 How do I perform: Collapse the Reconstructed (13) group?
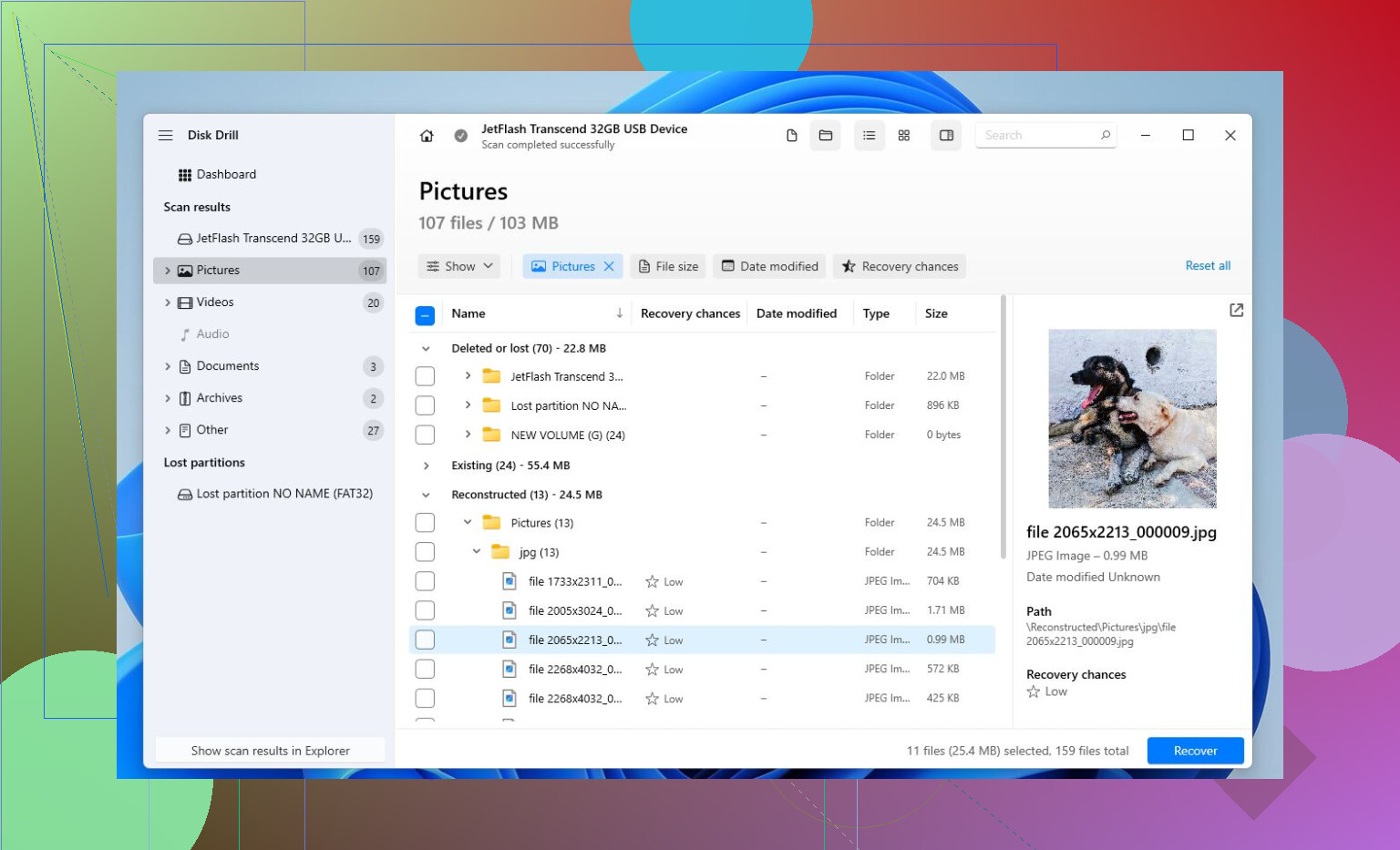click(x=426, y=495)
